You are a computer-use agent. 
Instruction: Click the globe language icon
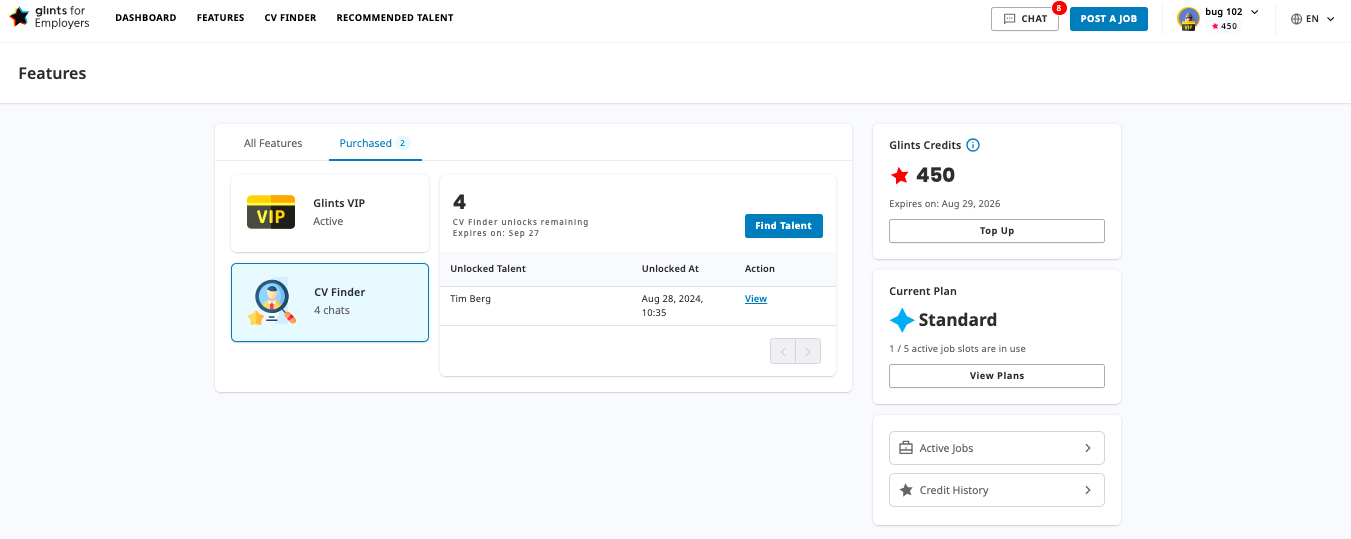coord(1297,19)
